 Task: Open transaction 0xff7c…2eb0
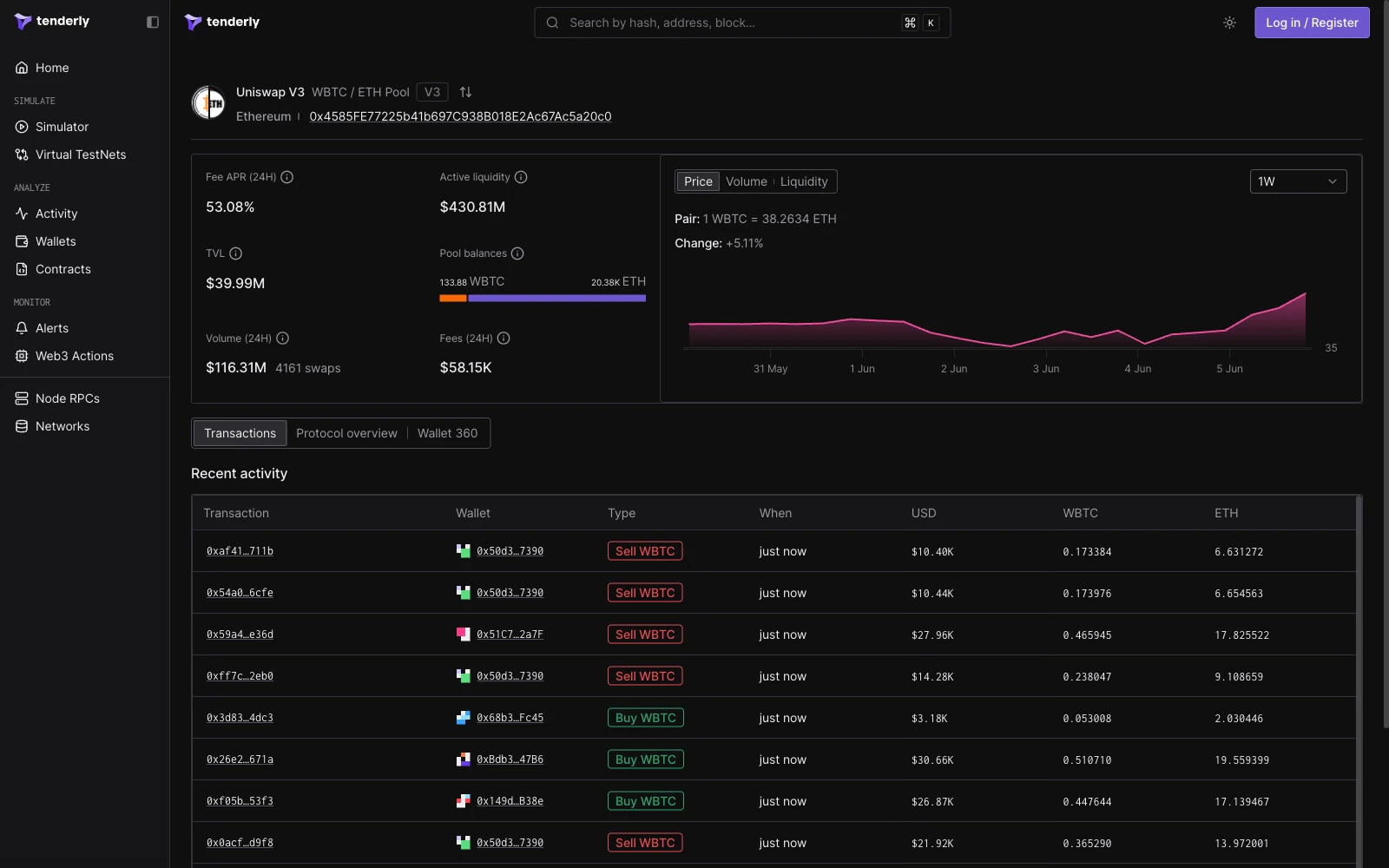pos(240,676)
